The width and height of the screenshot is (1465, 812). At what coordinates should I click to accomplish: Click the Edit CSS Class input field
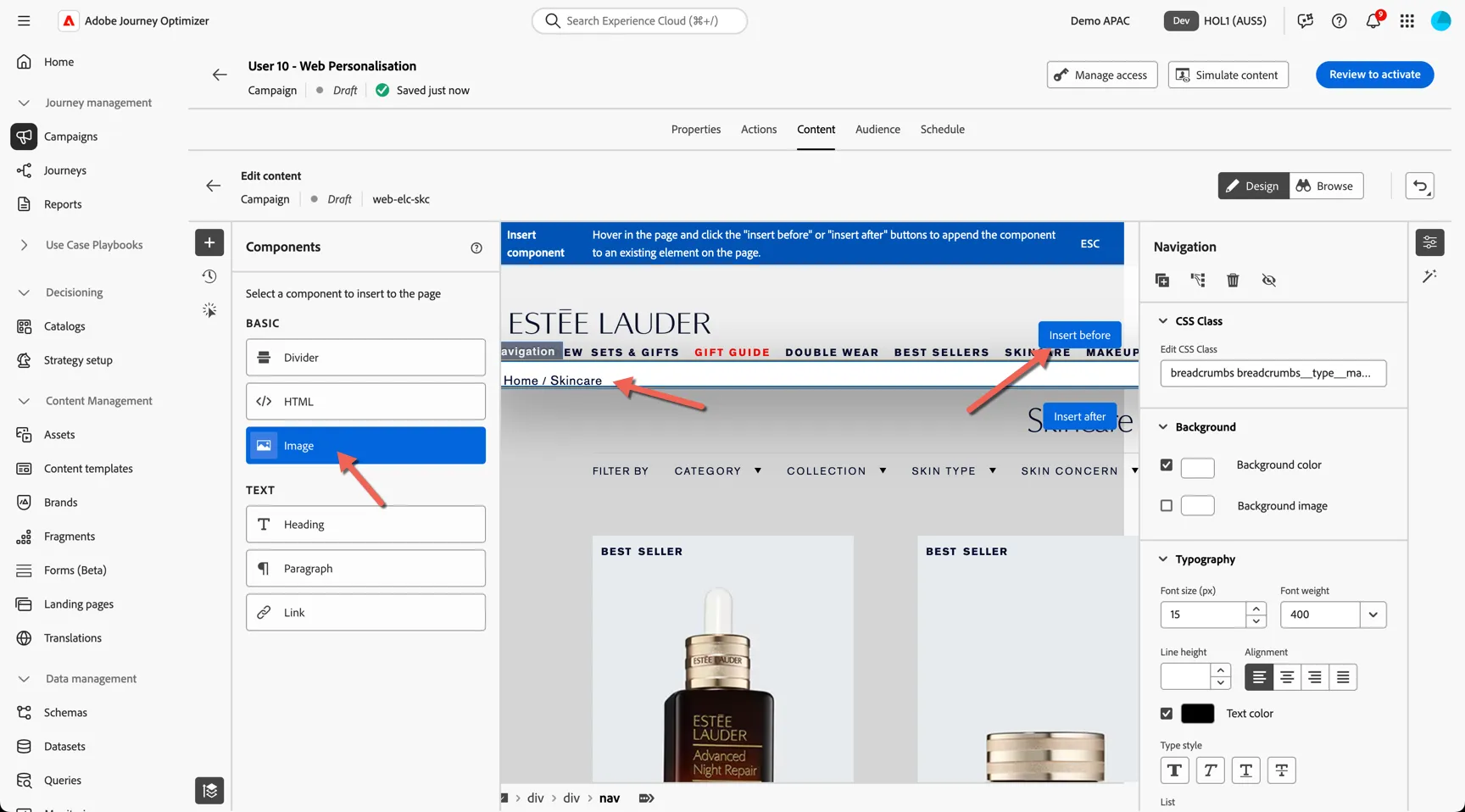click(1273, 373)
